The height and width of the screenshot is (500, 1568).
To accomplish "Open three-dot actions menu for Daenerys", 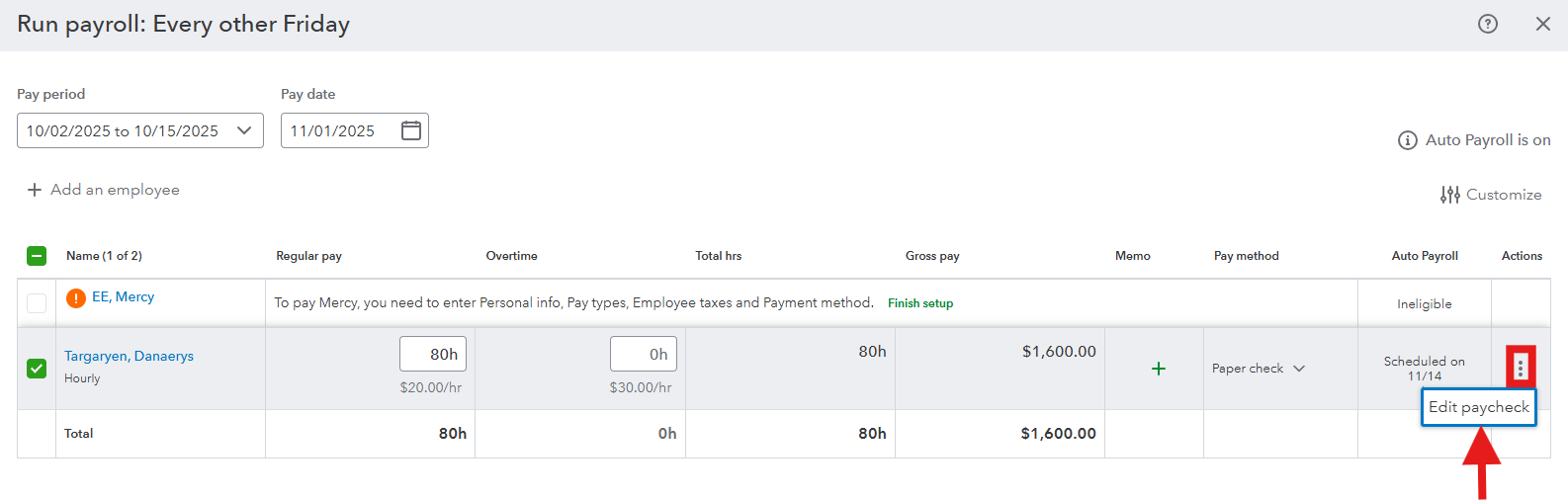I will pos(1521,368).
